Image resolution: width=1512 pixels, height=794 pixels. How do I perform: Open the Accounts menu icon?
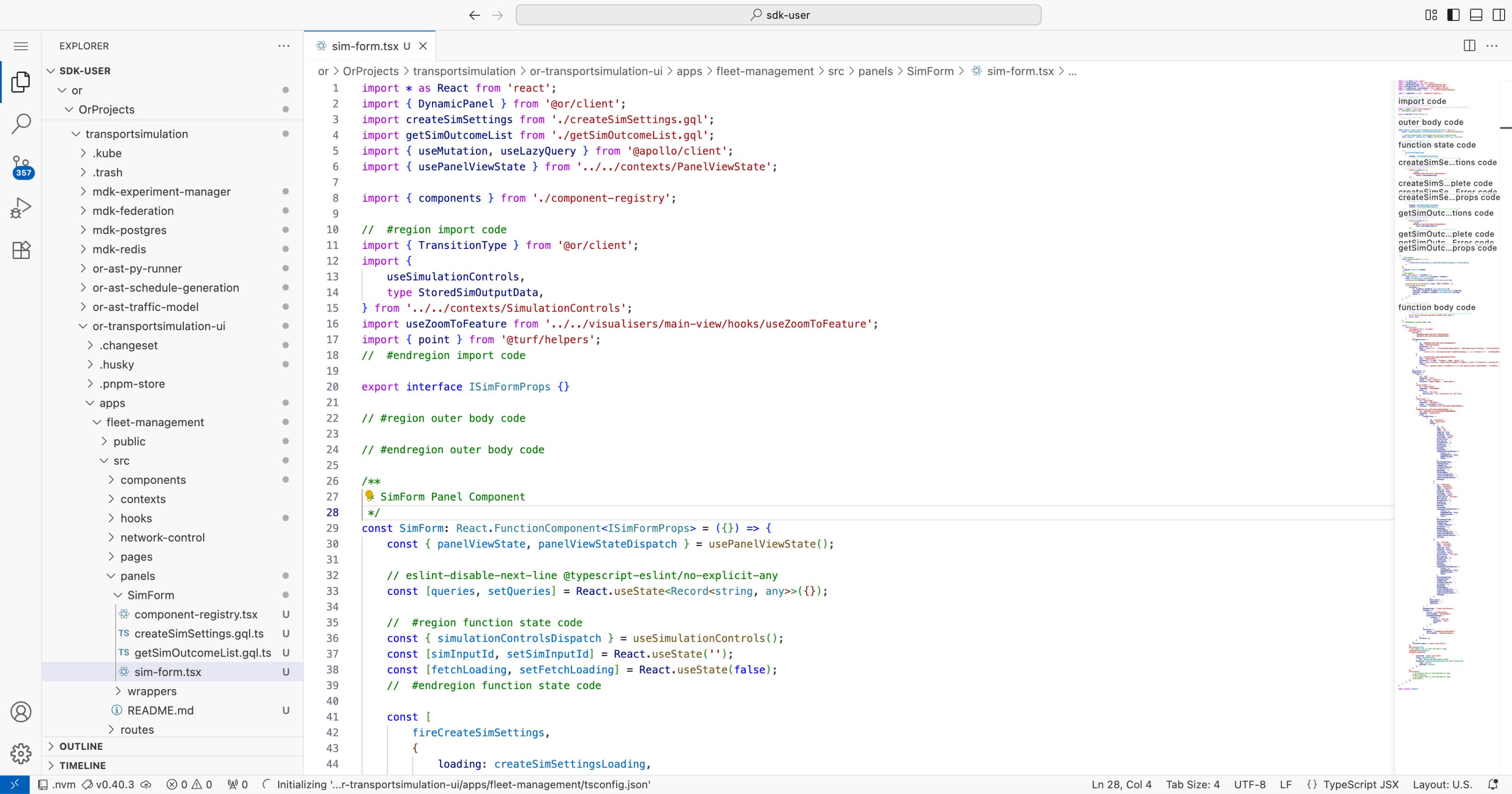tap(21, 712)
